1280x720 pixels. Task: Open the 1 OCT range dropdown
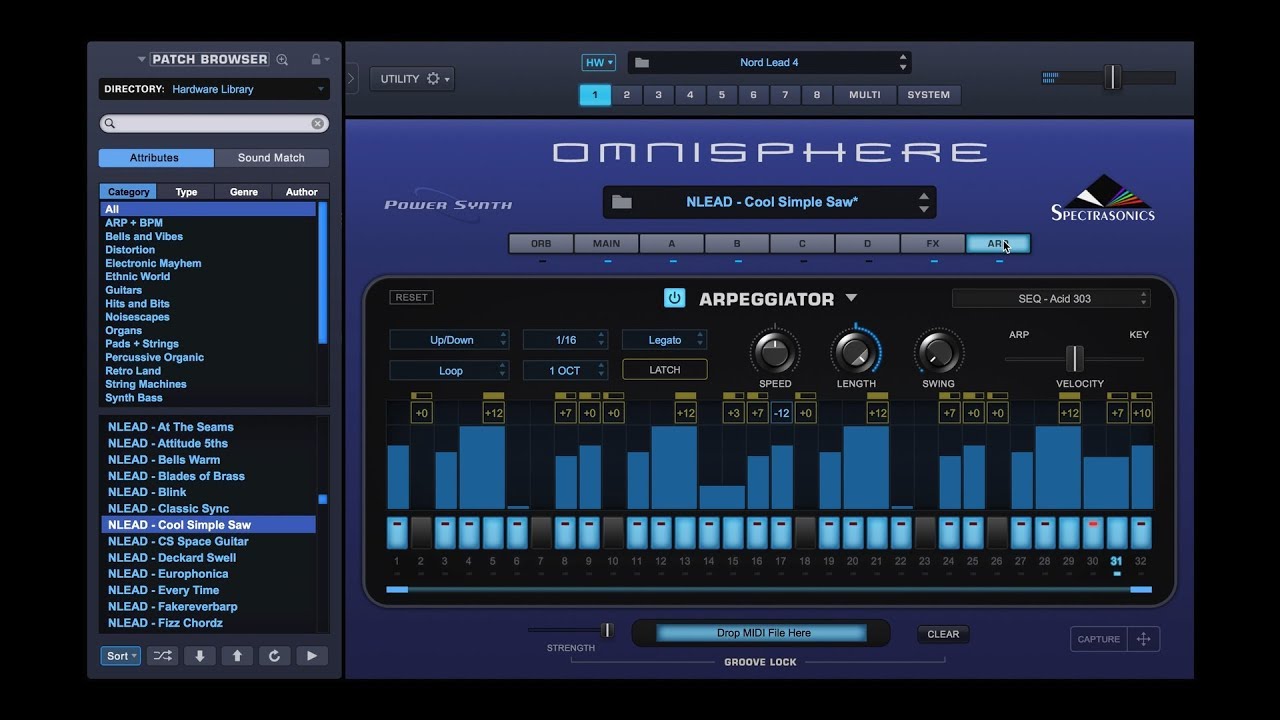[565, 370]
